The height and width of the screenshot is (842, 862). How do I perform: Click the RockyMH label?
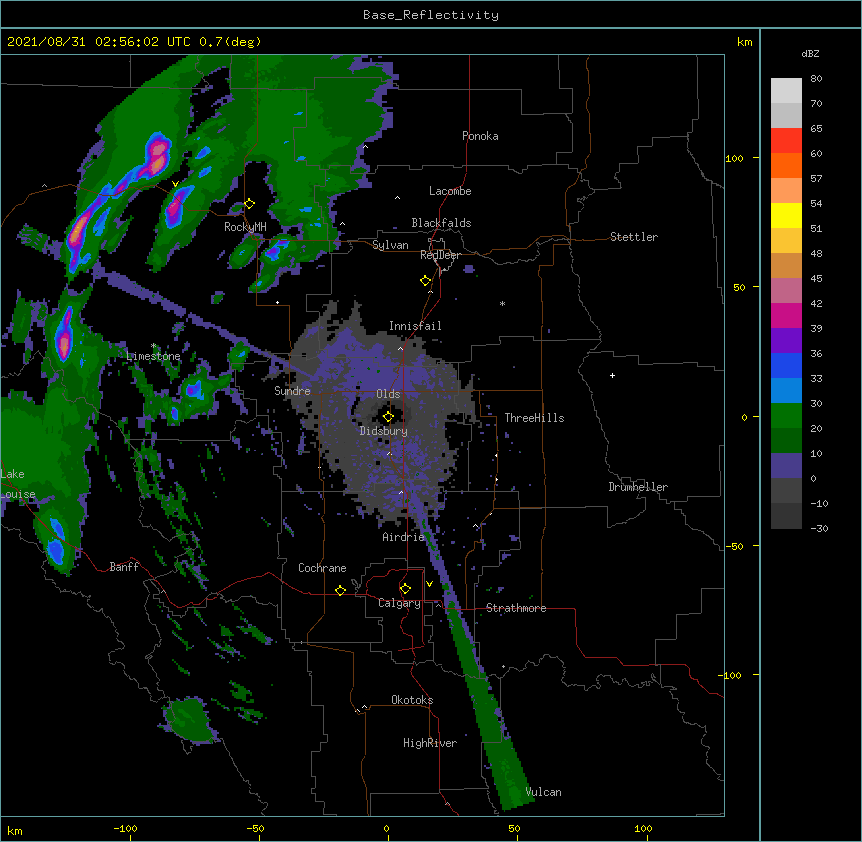245,227
